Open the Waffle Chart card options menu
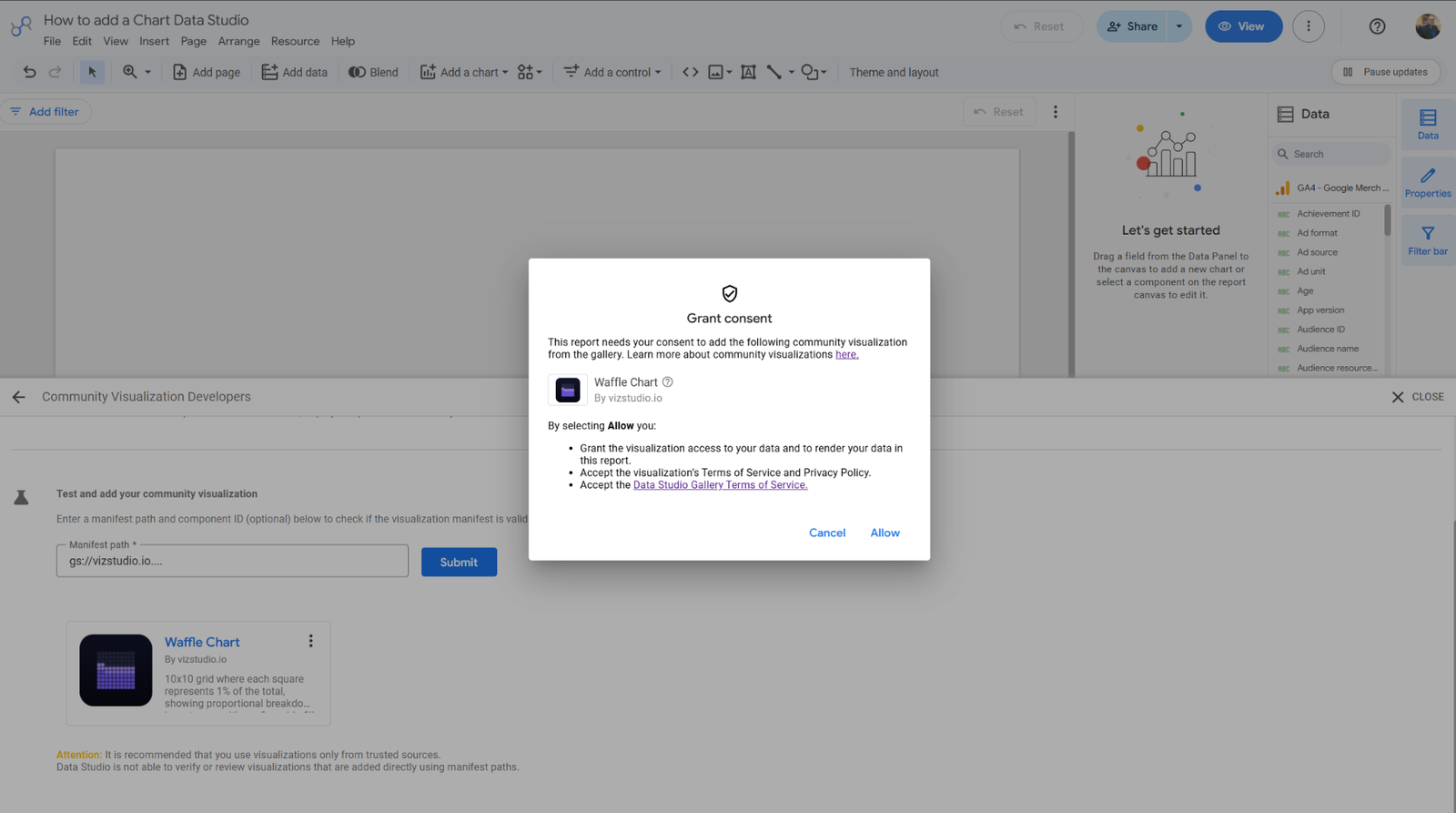 click(x=310, y=641)
